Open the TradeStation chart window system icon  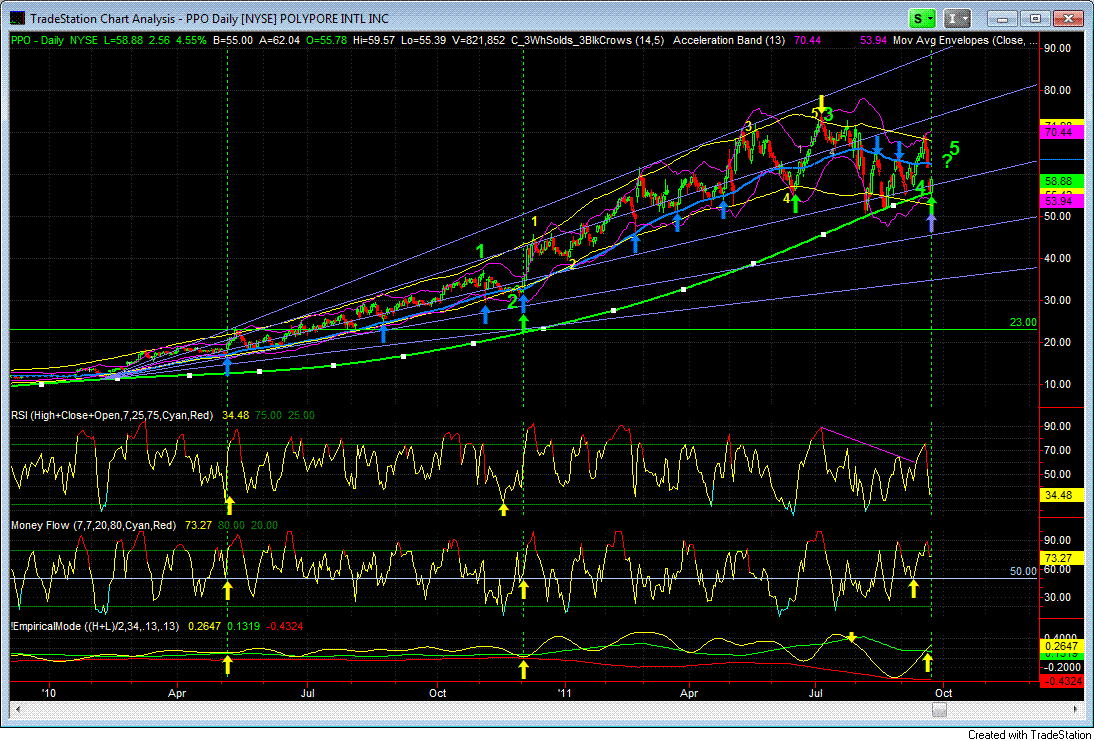pos(16,19)
